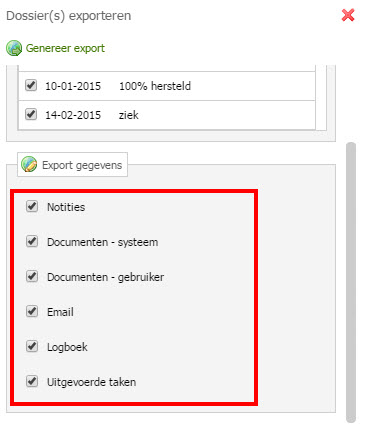Select the '100% hersteld' row text

point(155,86)
